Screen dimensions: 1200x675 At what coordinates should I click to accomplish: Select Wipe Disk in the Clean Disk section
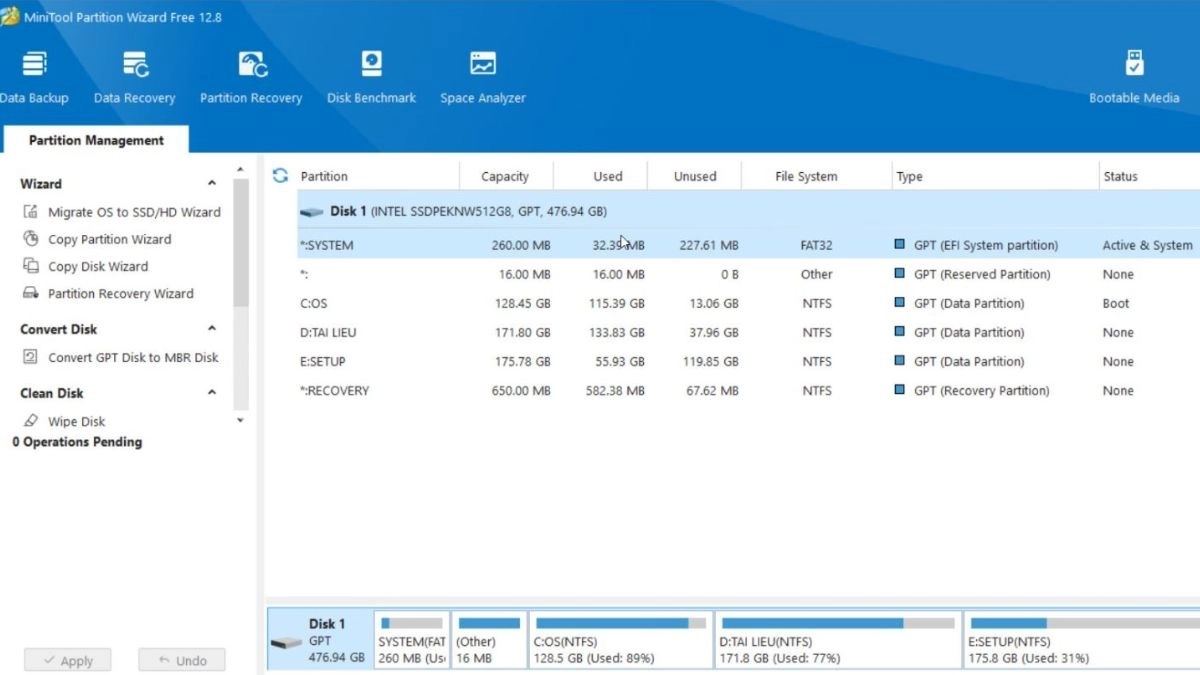[x=64, y=422]
